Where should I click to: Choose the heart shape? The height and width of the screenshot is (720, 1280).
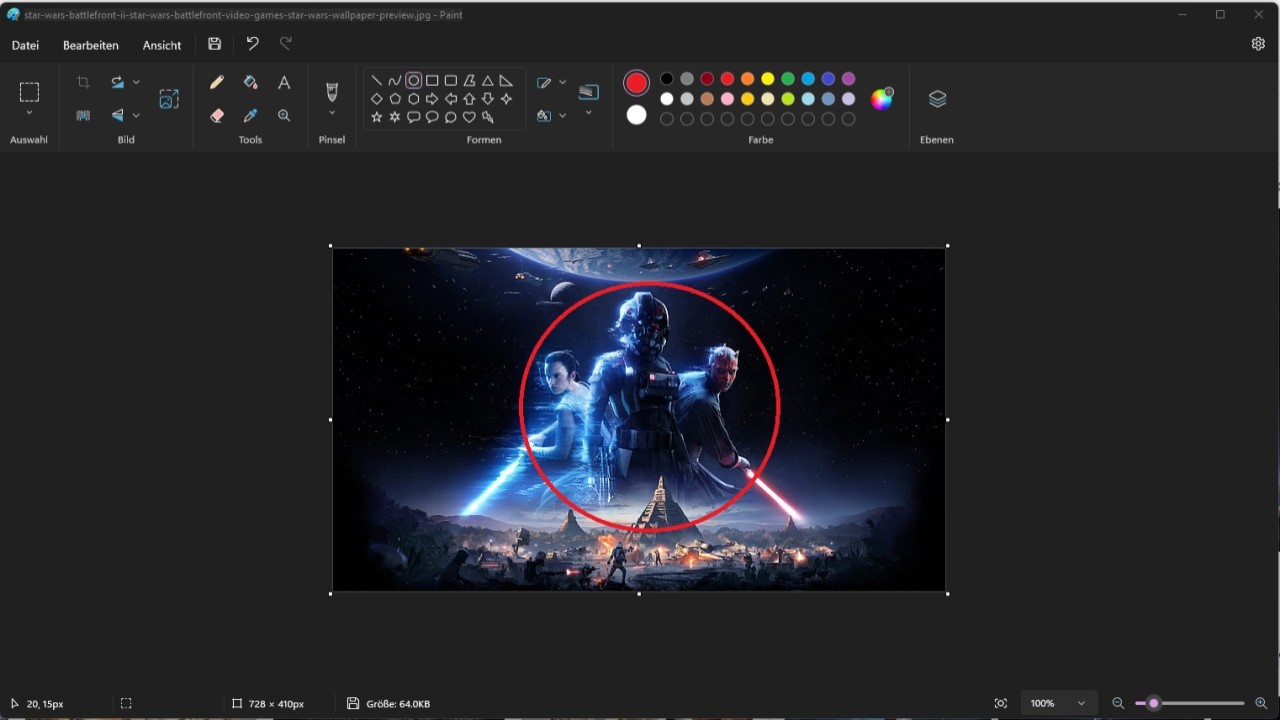coord(469,117)
